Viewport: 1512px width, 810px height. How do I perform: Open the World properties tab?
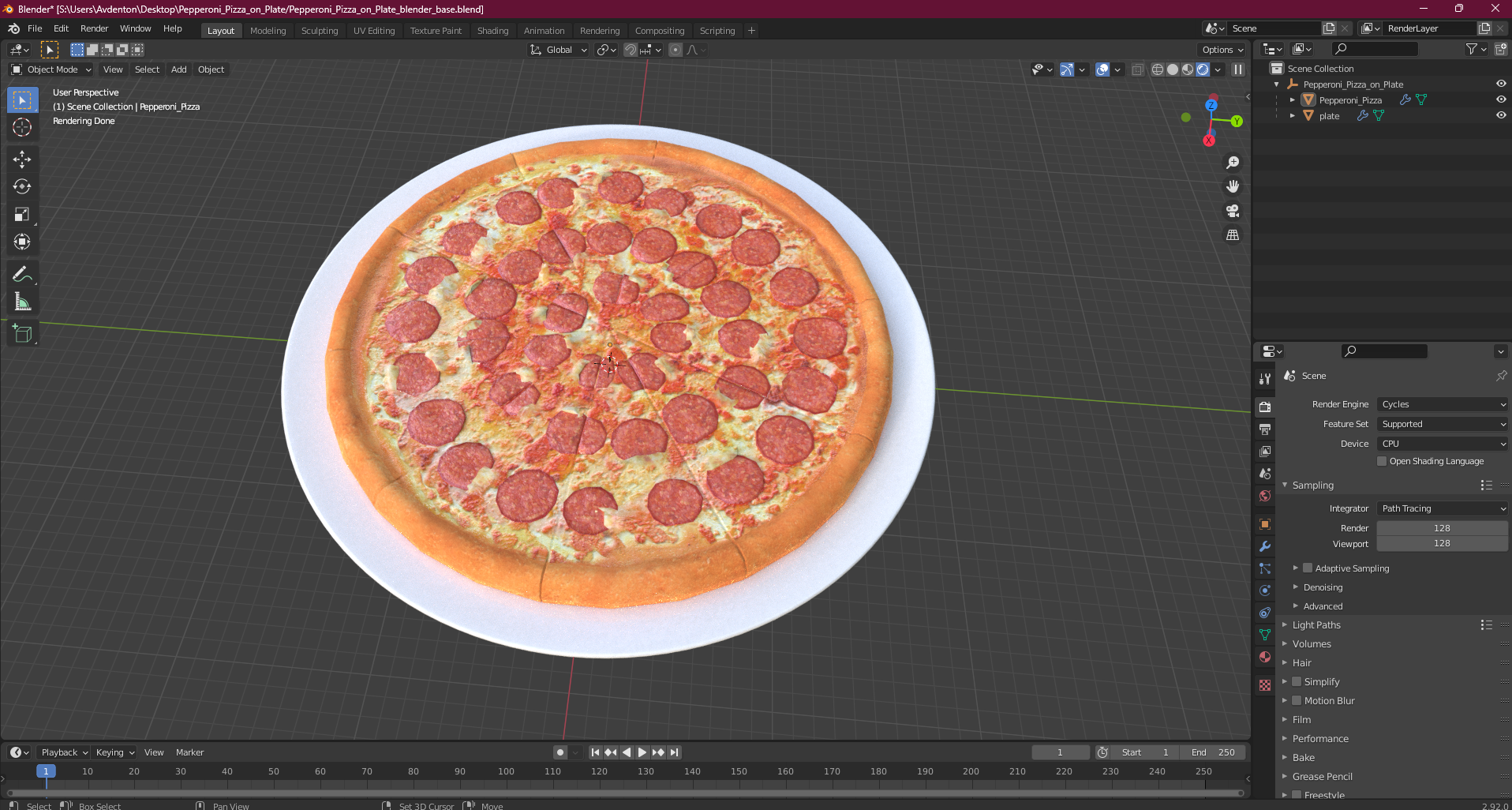[1265, 496]
